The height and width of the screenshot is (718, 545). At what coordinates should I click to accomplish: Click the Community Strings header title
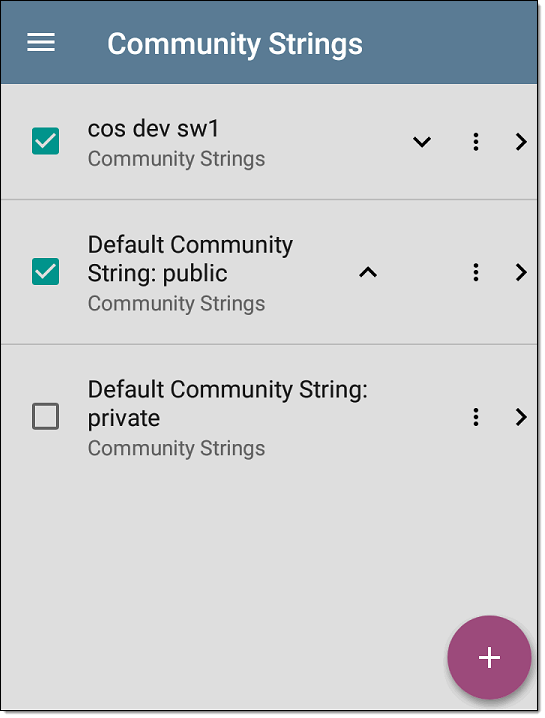tap(235, 44)
